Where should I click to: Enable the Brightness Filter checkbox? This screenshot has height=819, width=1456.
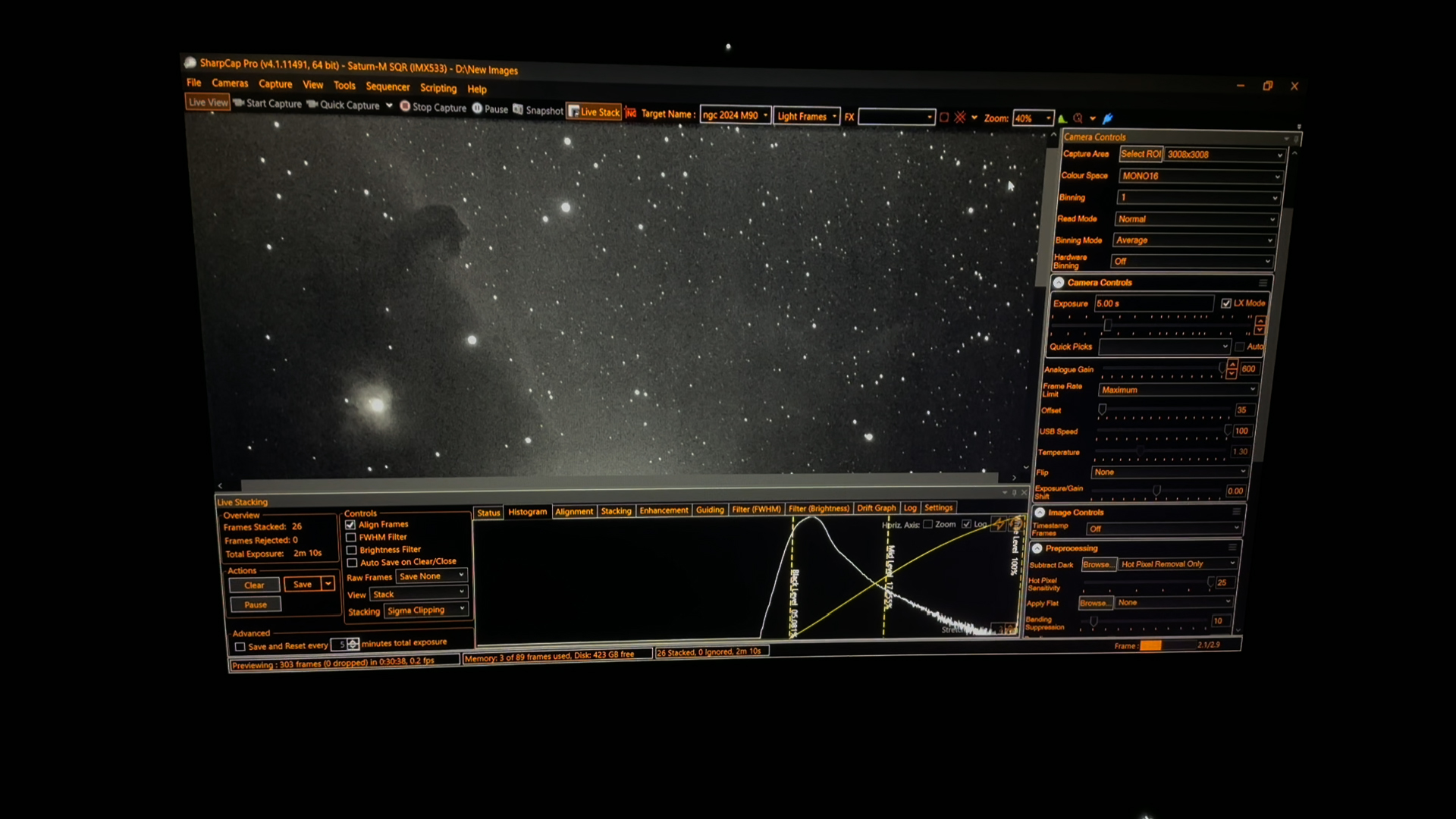(352, 550)
